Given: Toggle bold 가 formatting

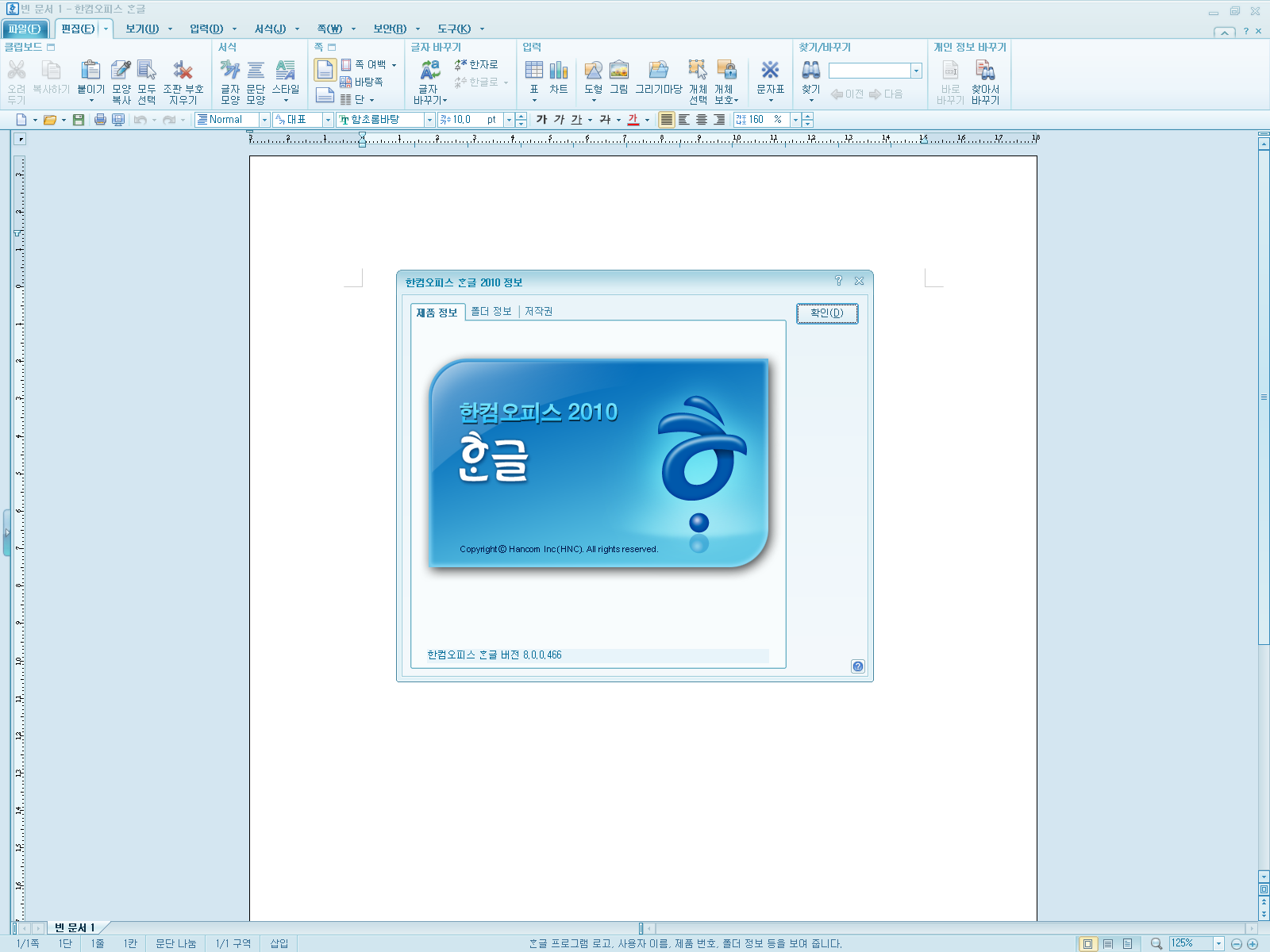Looking at the screenshot, I should (541, 120).
